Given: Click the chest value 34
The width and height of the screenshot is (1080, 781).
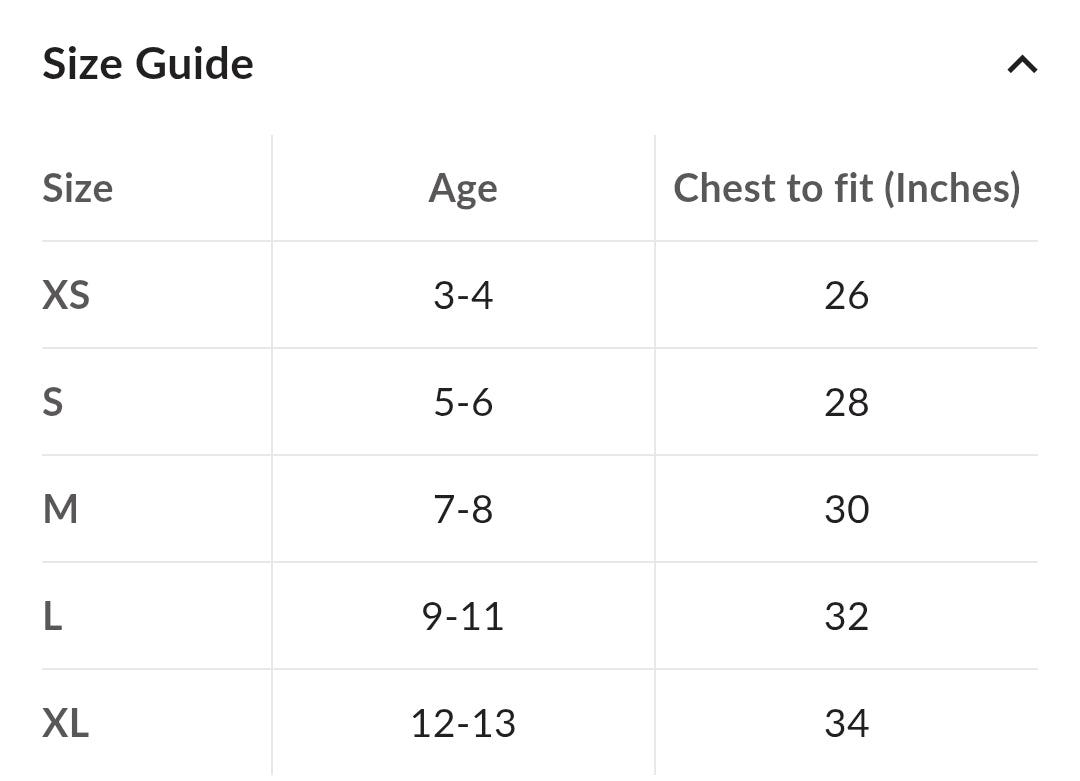Looking at the screenshot, I should tap(847, 723).
